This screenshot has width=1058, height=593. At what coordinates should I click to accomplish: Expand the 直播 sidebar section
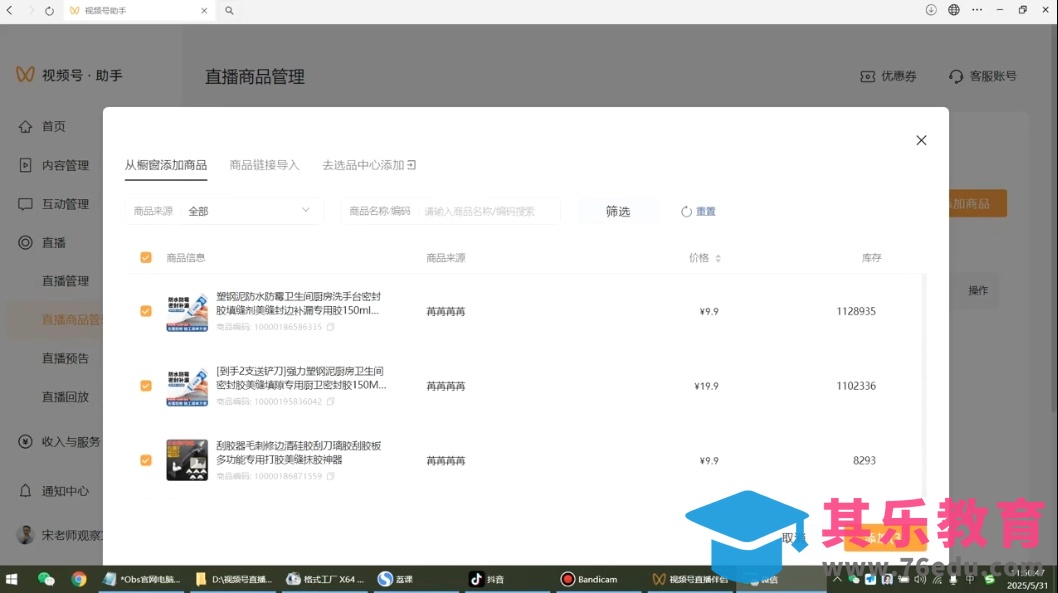pyautogui.click(x=54, y=242)
